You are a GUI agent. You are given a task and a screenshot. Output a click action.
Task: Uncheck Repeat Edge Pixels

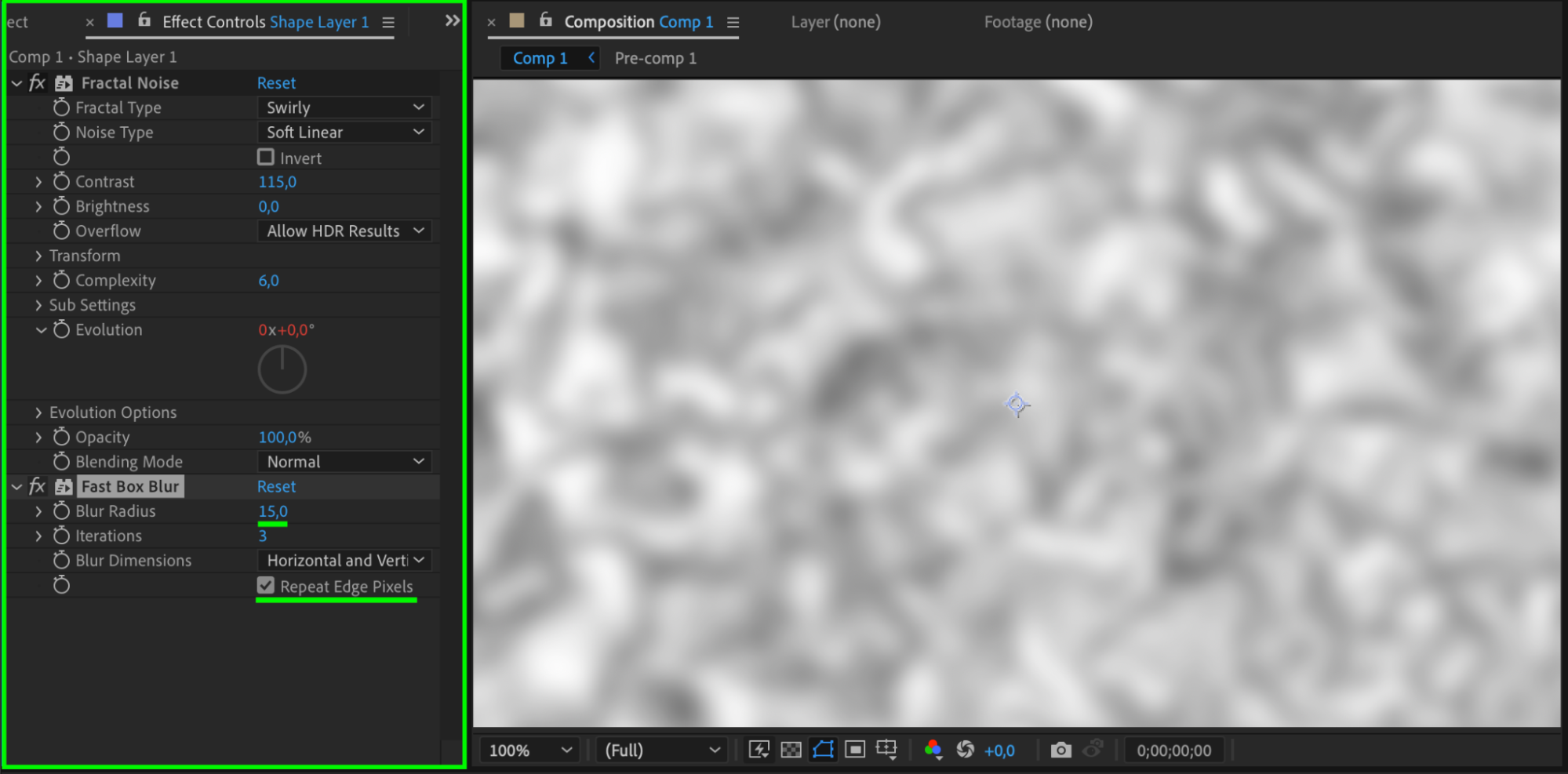point(266,586)
